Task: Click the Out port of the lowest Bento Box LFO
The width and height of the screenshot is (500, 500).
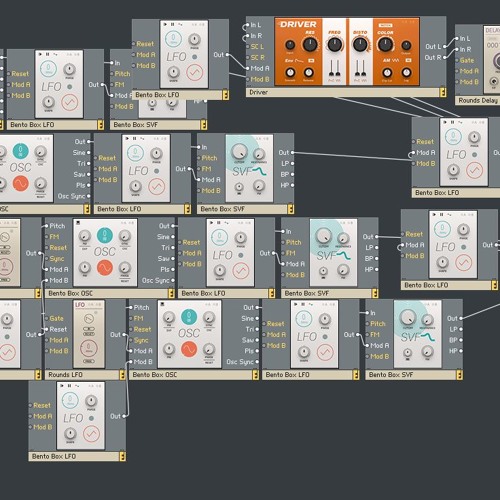Action: (x=124, y=416)
